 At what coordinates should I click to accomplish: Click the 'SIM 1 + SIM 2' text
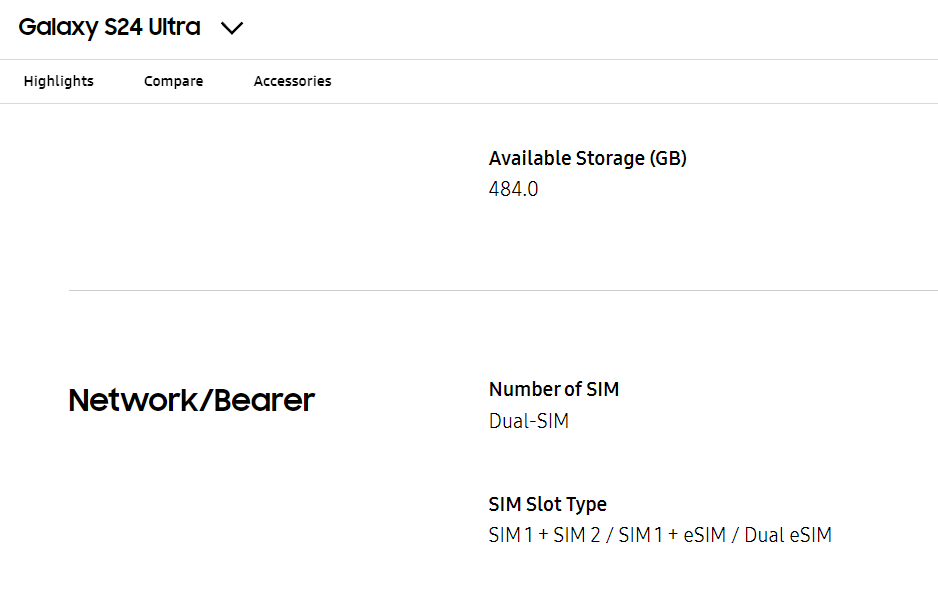(544, 535)
